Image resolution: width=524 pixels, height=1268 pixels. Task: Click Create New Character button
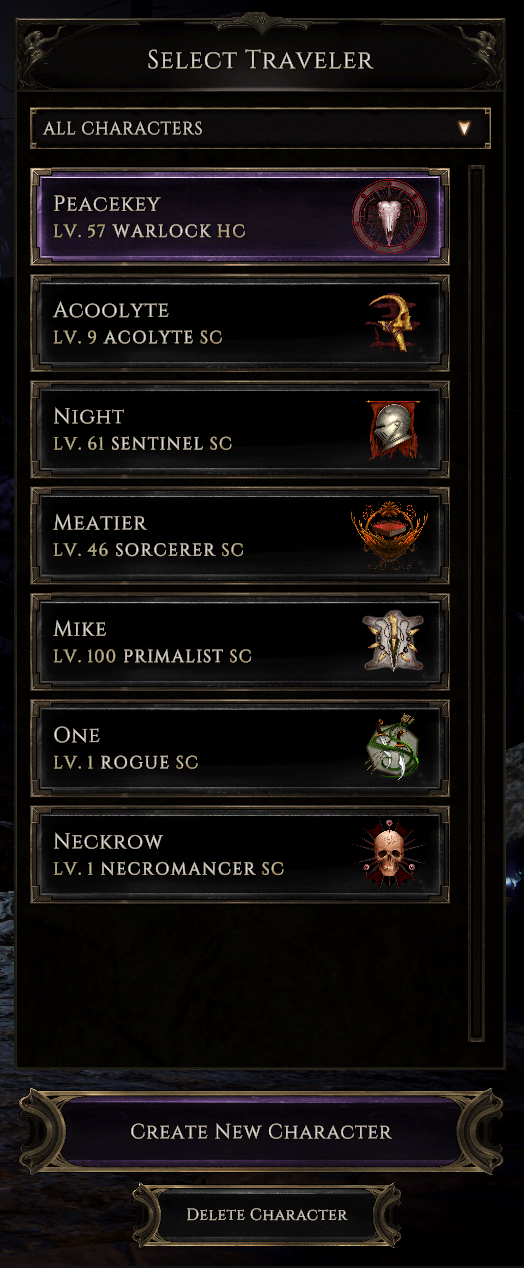click(261, 1132)
